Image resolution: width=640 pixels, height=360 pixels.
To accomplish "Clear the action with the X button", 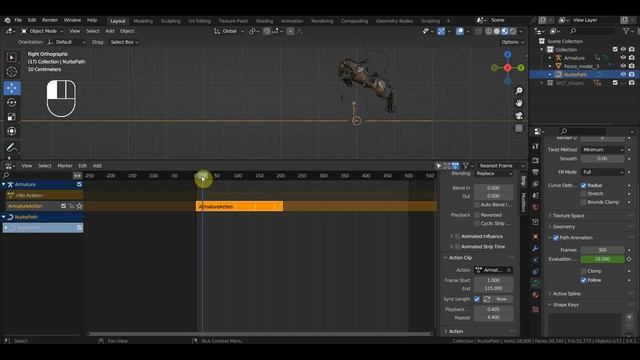I will [x=509, y=270].
